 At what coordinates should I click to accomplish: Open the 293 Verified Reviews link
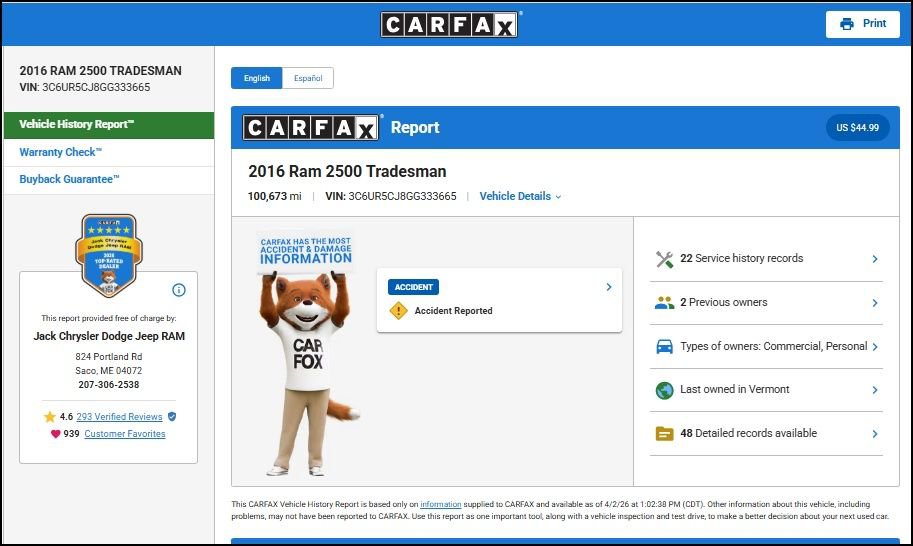tap(119, 417)
